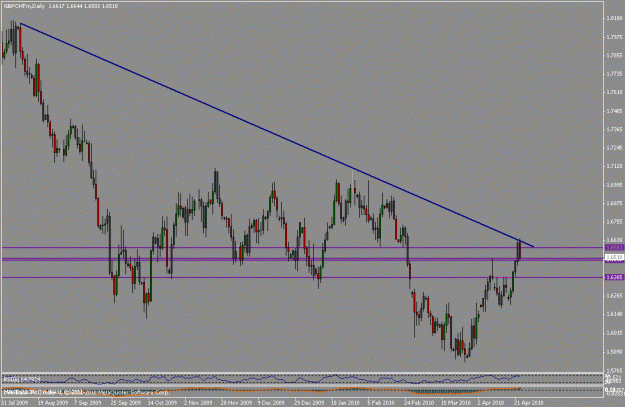625x407 pixels.
Task: Click the 1.7485 price axis label
Action: (614, 110)
